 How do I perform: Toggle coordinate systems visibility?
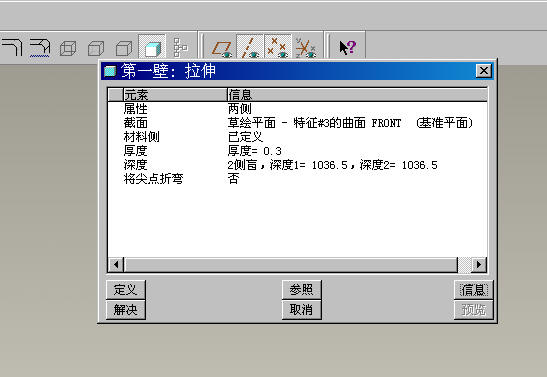306,48
